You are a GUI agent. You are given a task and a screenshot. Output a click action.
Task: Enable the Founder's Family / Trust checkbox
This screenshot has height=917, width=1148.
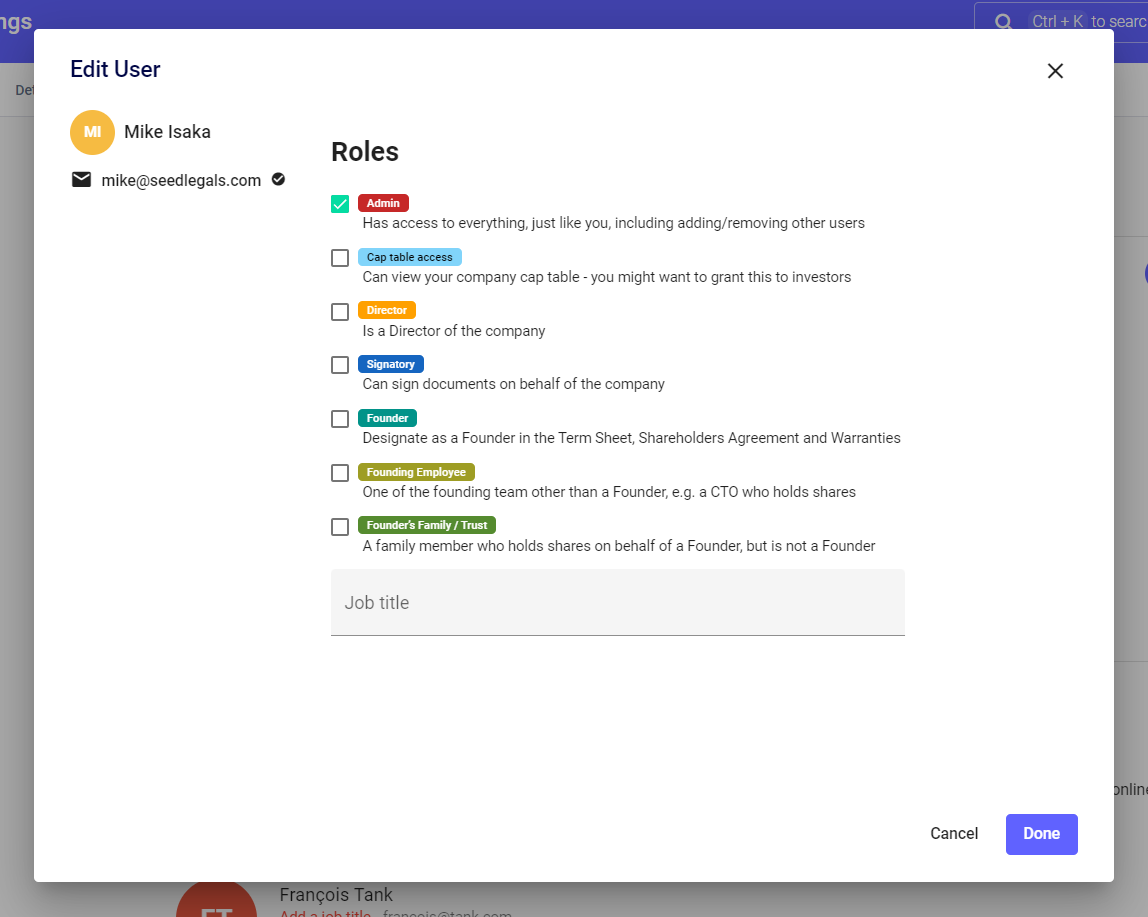click(340, 526)
